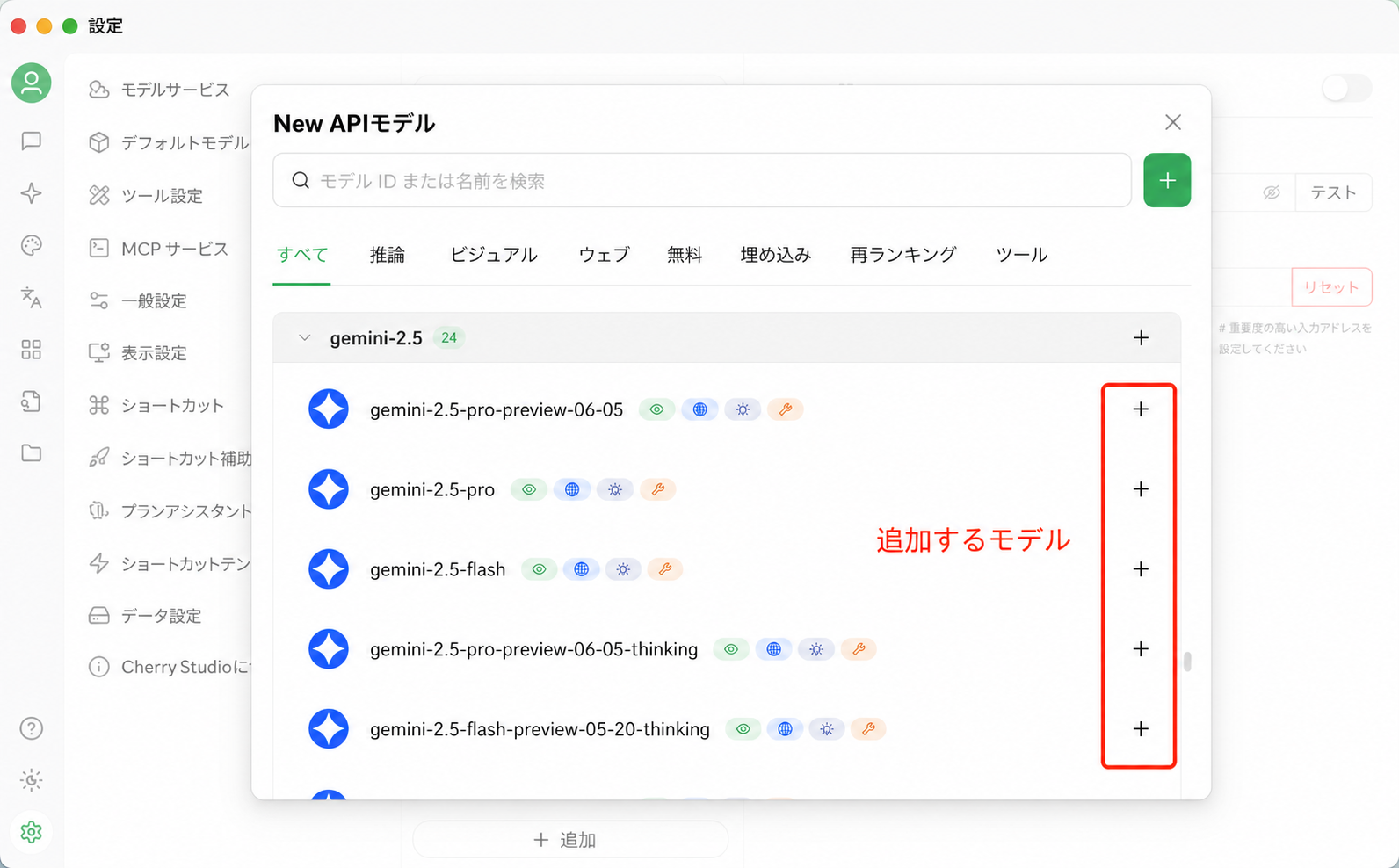Click the gemini-2.5-flash model name
Viewport: 1399px width, 868px height.
(438, 569)
